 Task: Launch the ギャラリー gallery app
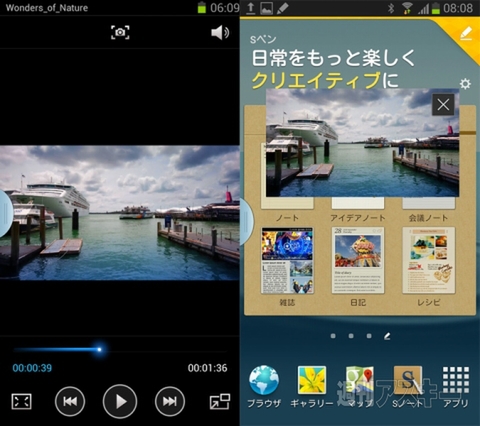coord(312,387)
